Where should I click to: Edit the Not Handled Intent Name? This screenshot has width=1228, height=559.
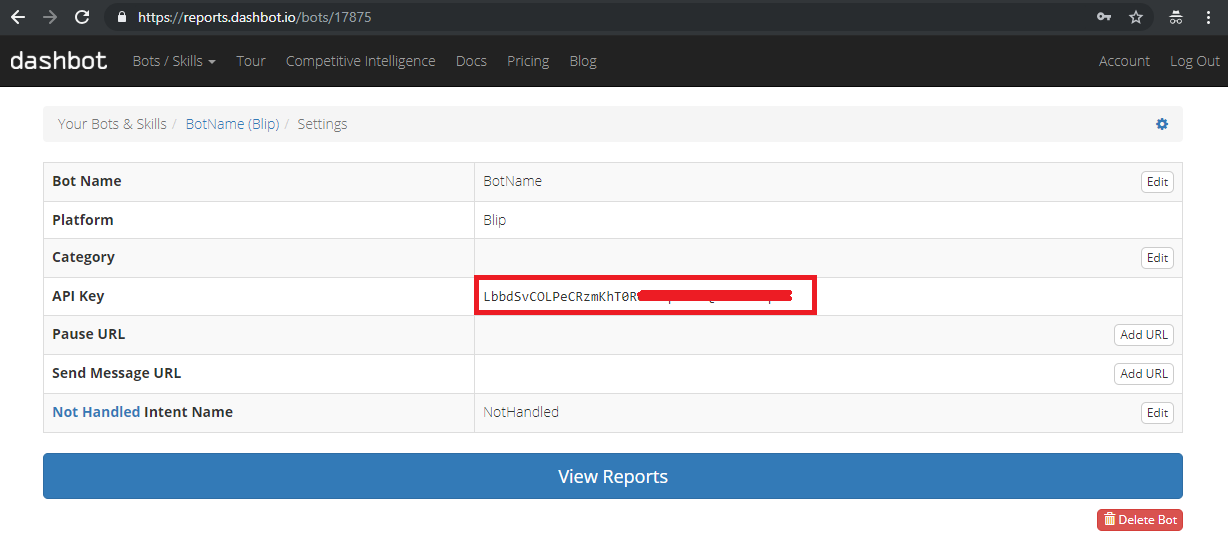(x=1157, y=413)
